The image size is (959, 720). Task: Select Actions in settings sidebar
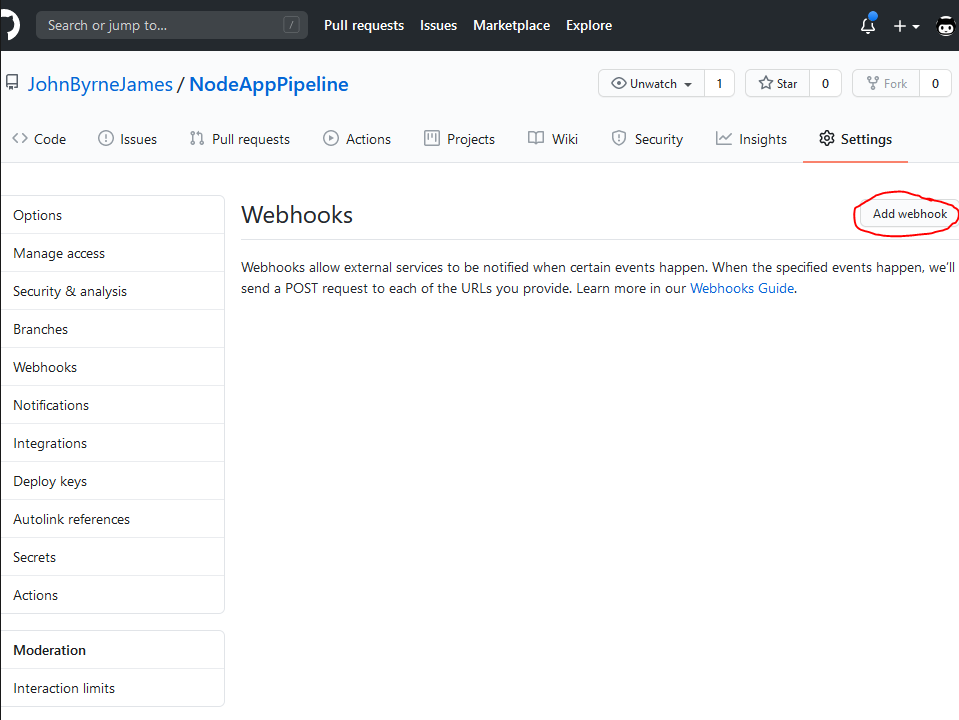[113, 595]
